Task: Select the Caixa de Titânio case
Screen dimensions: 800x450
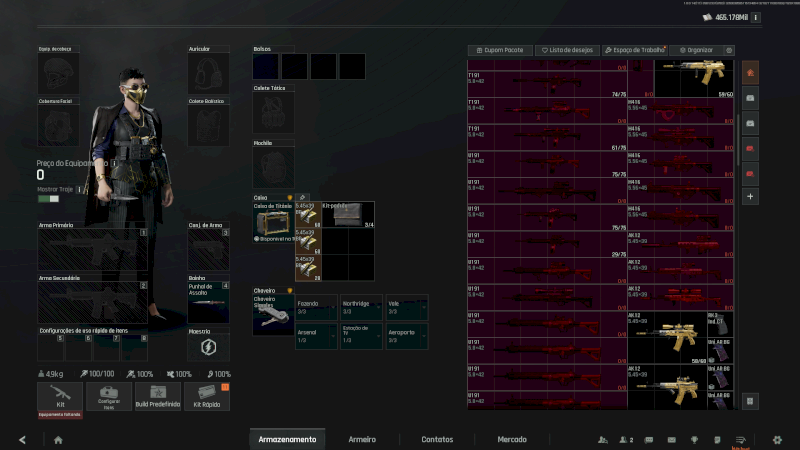Action: (x=273, y=222)
